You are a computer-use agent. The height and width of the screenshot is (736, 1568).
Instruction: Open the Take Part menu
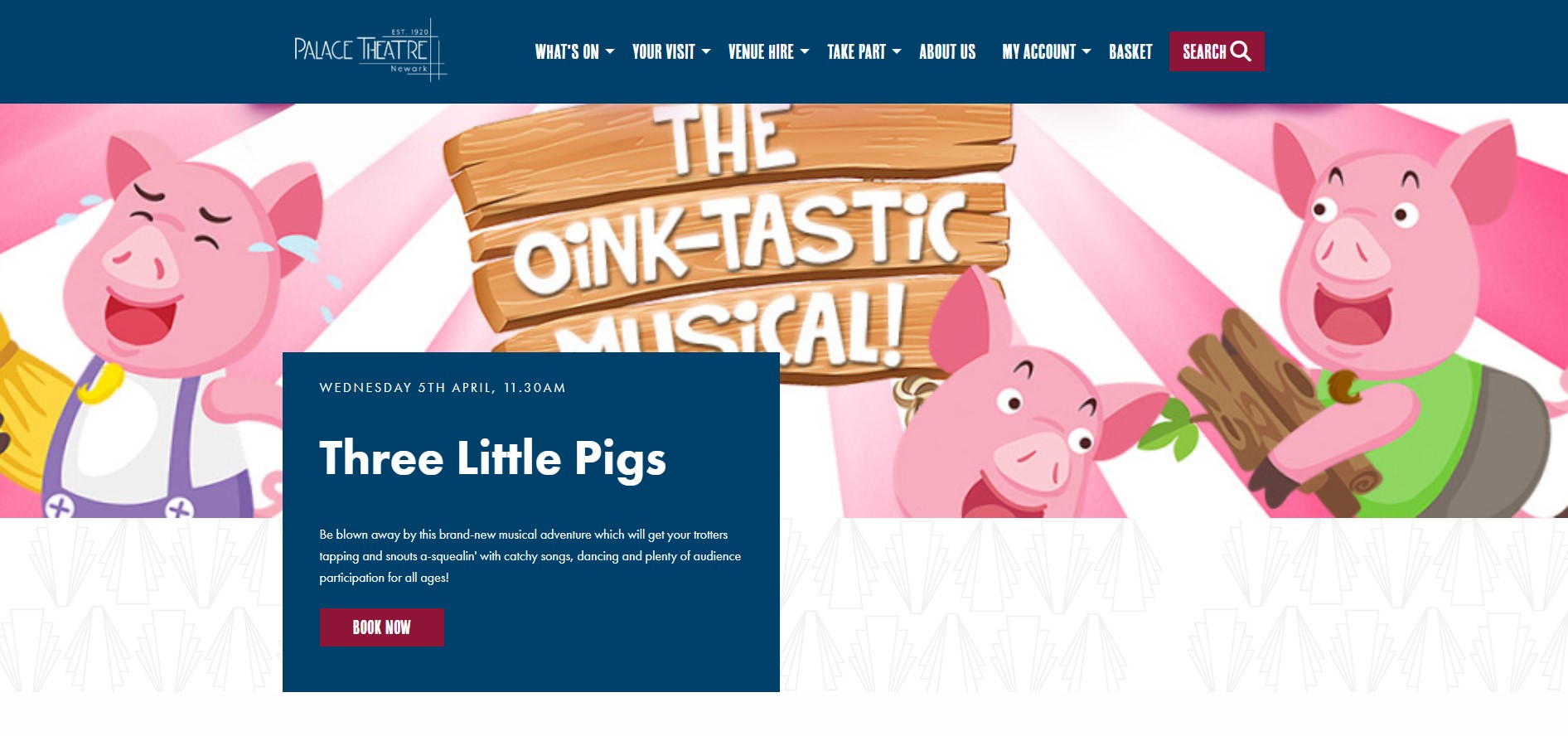click(857, 52)
